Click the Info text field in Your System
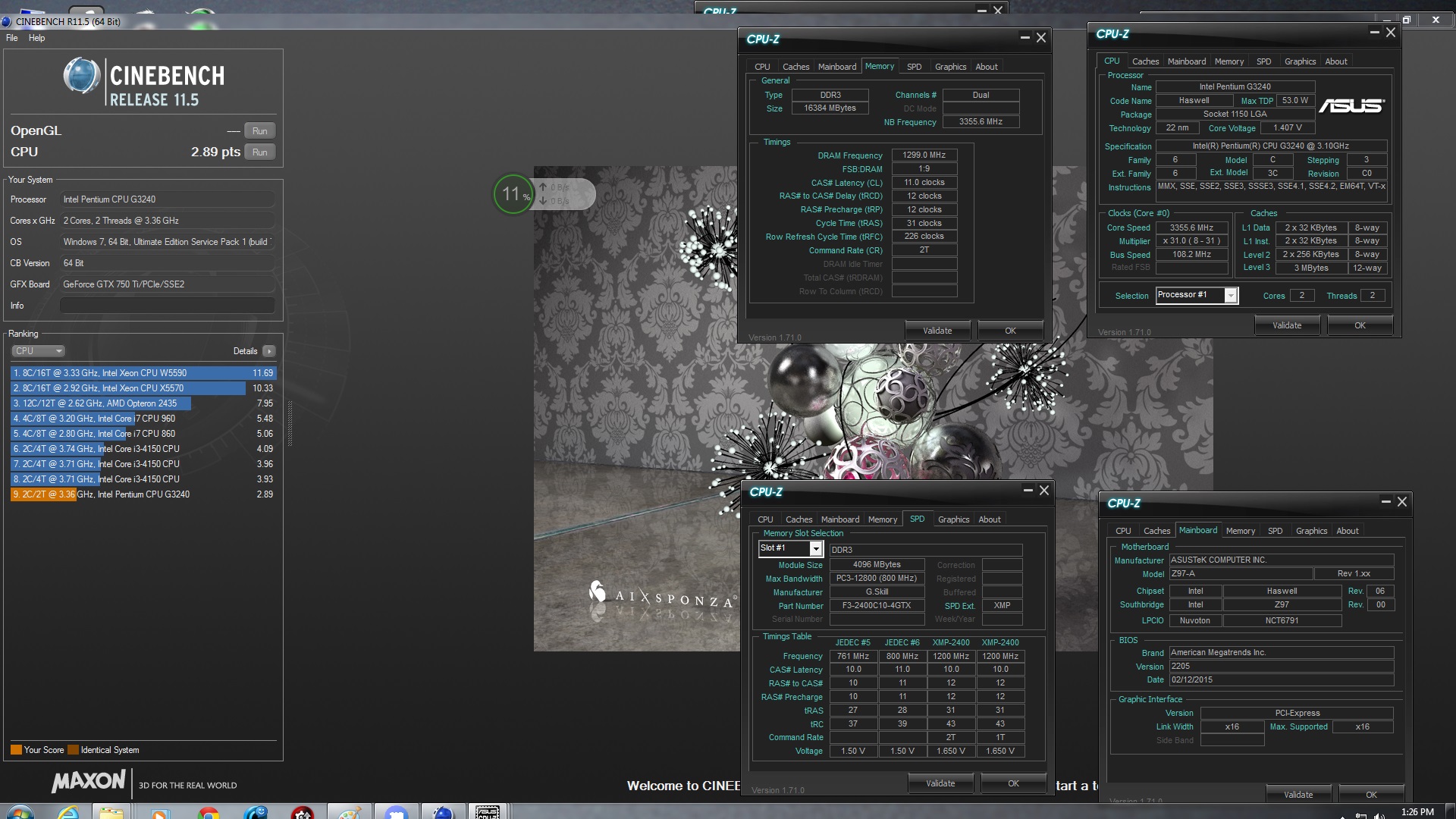 point(167,306)
